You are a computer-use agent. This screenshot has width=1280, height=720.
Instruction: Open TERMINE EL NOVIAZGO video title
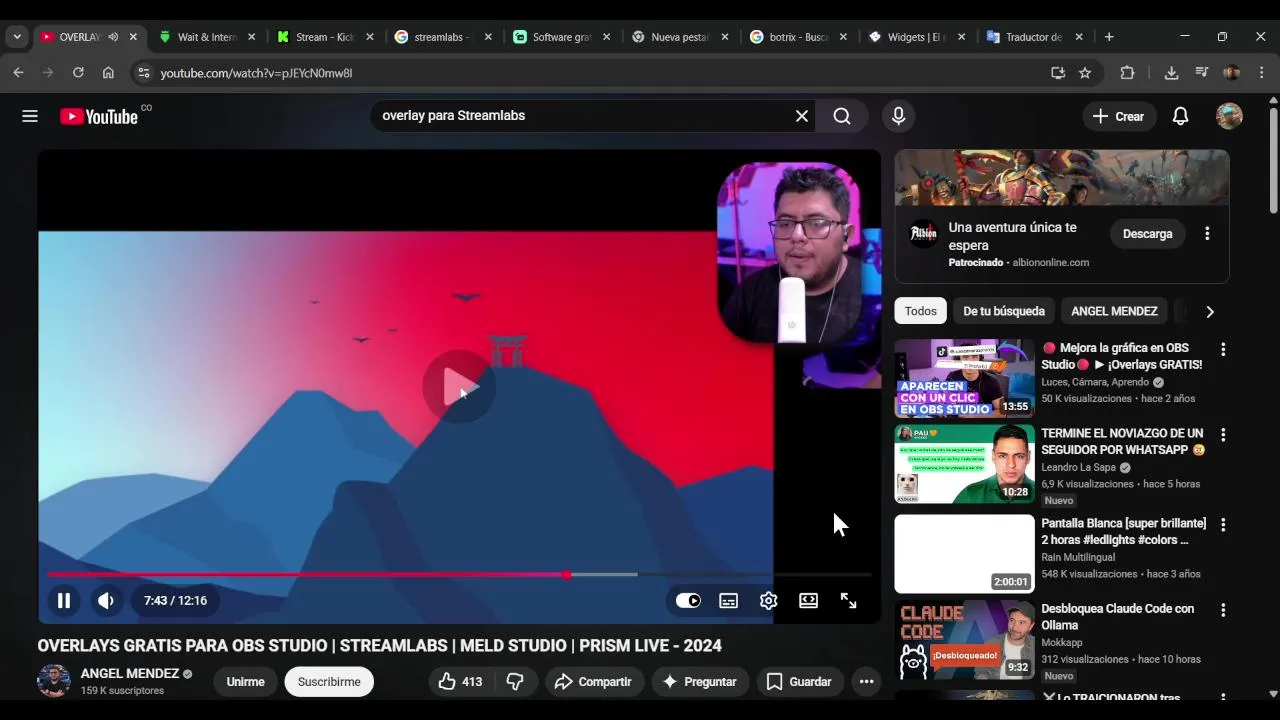pyautogui.click(x=1122, y=441)
